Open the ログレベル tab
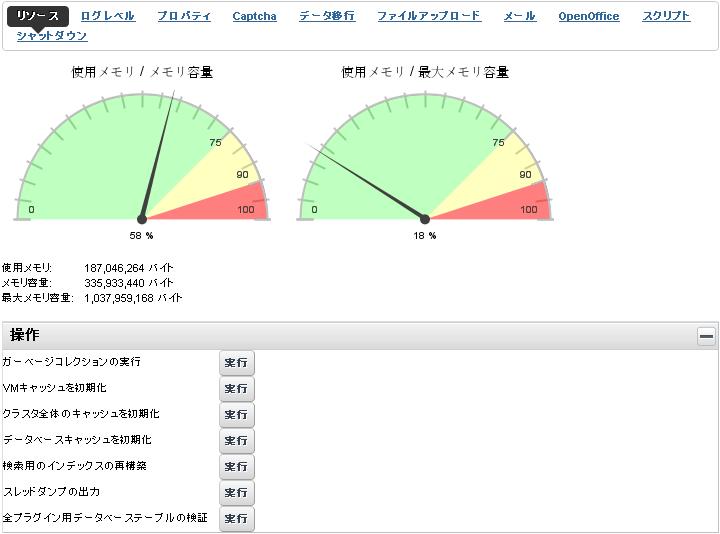Image resolution: width=720 pixels, height=534 pixels. tap(107, 16)
